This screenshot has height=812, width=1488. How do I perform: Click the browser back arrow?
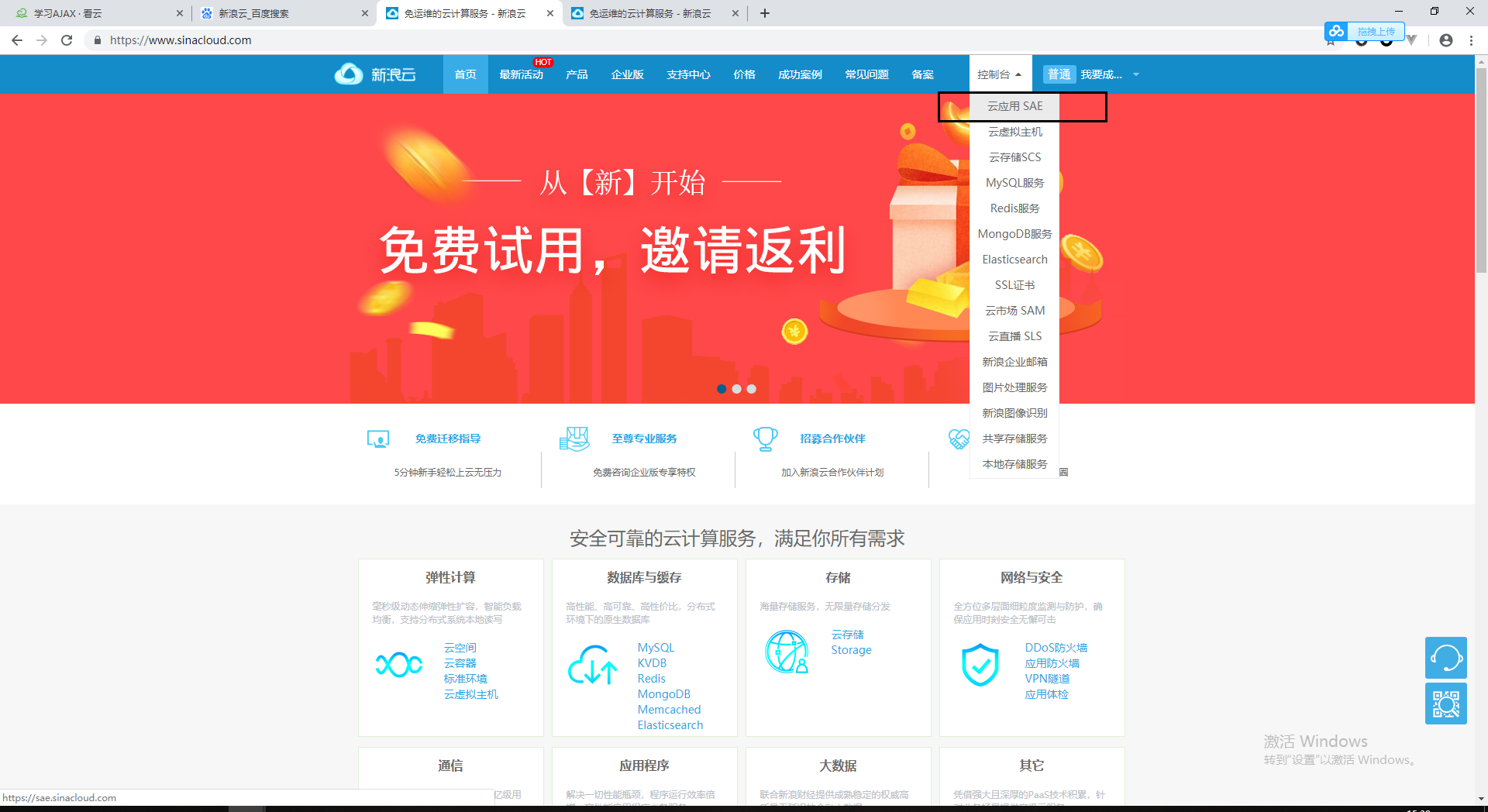point(17,40)
